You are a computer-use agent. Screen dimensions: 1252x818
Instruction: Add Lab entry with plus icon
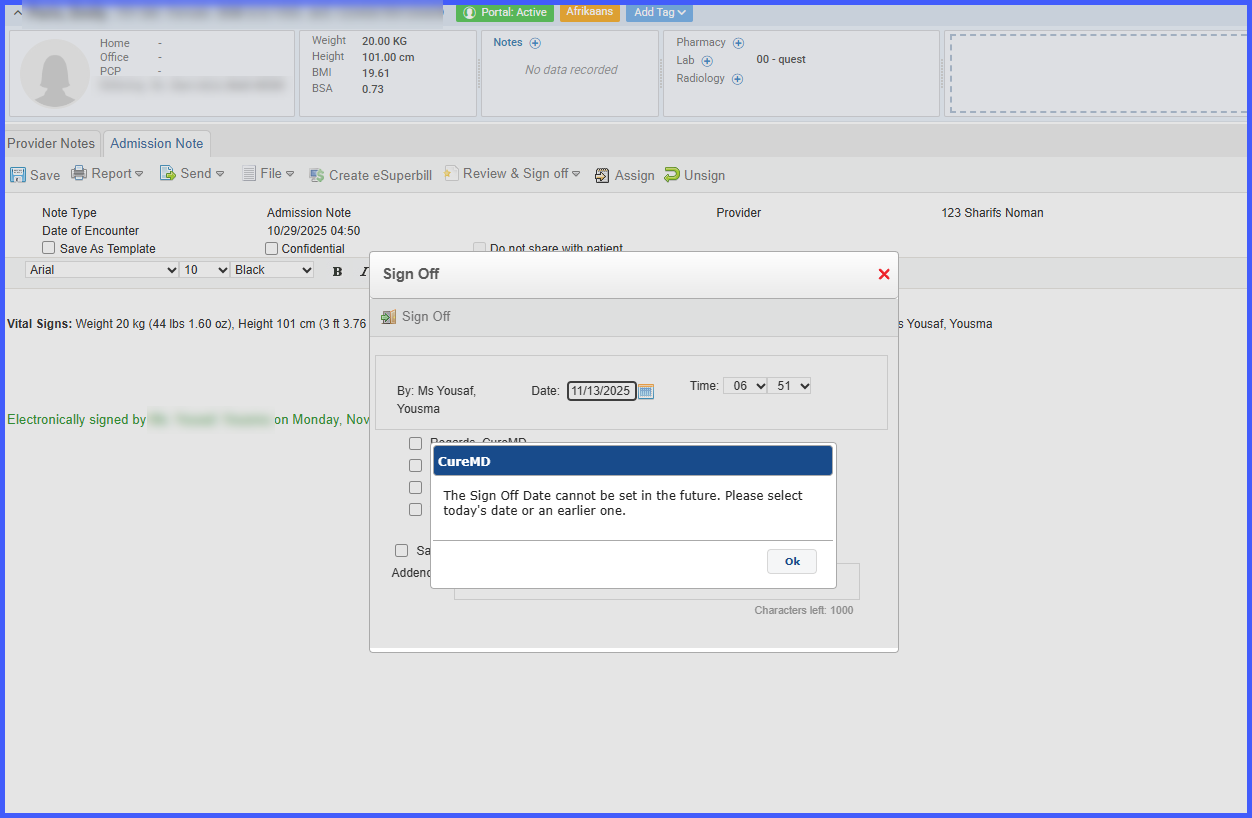tap(708, 61)
